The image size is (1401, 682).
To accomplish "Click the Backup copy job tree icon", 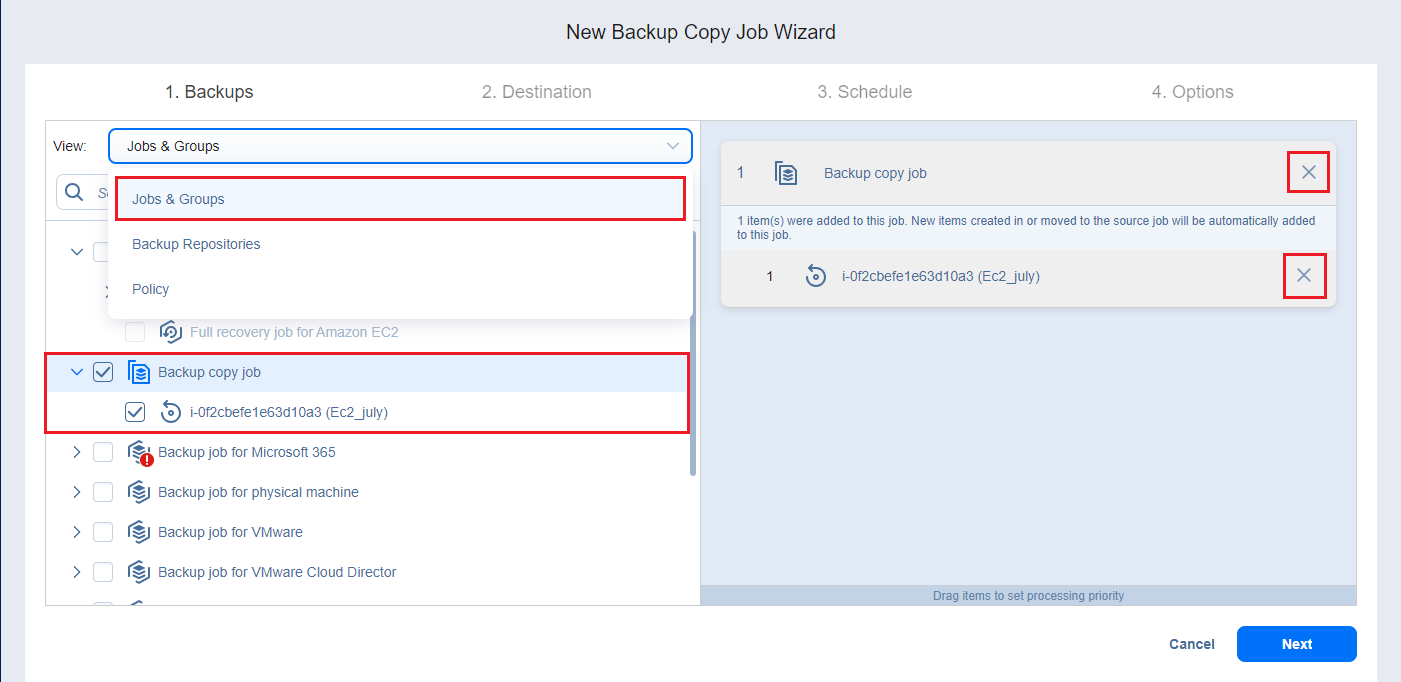I will [x=139, y=372].
